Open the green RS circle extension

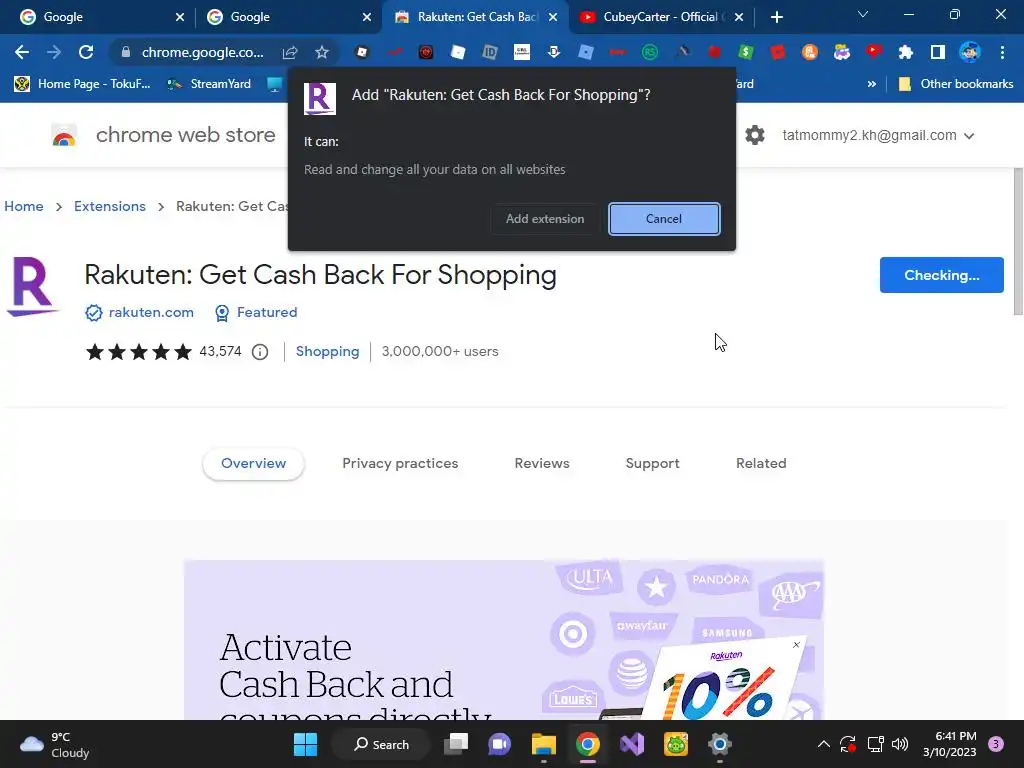pyautogui.click(x=650, y=52)
